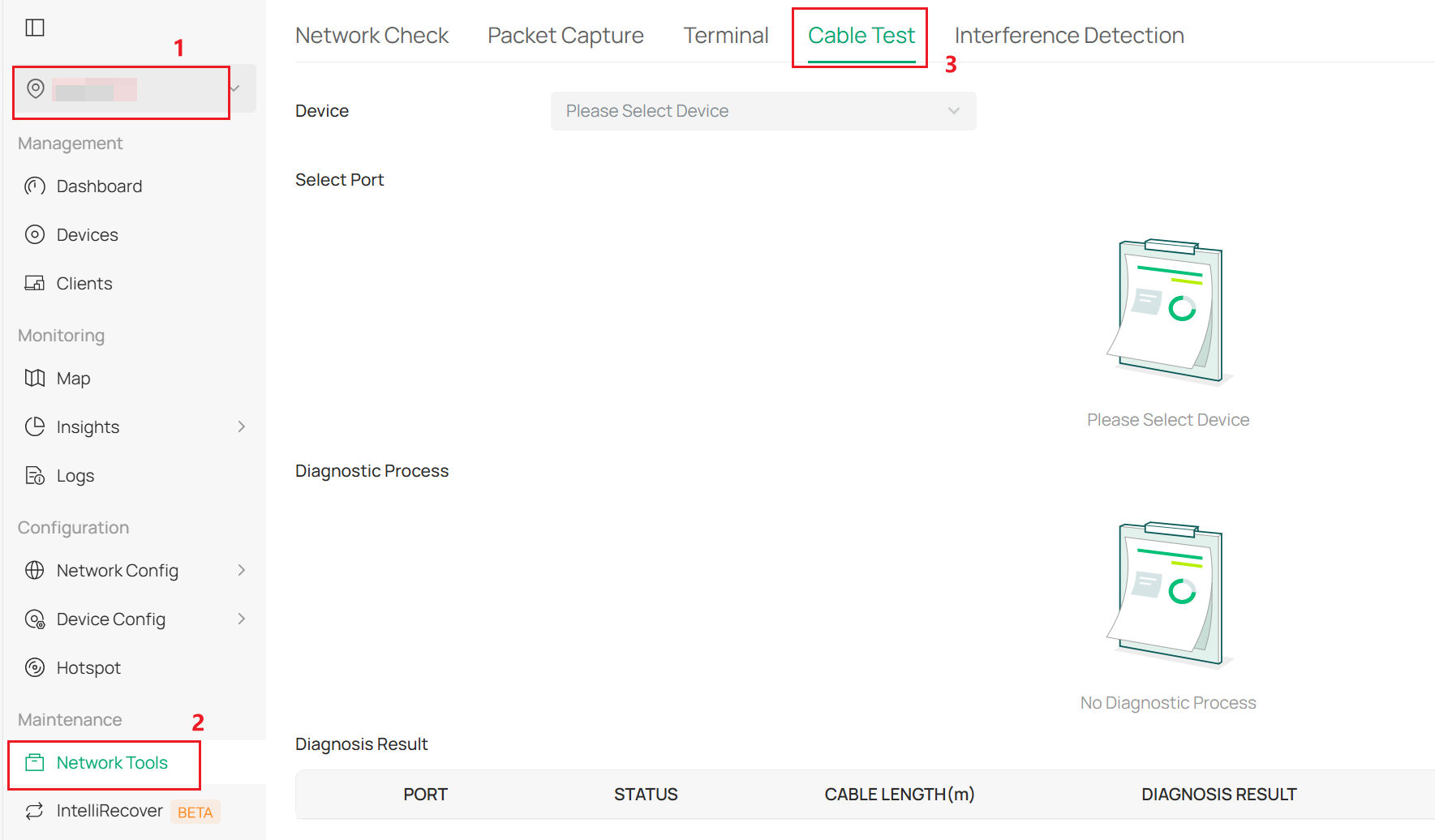The height and width of the screenshot is (840, 1435).
Task: Click the location pin icon in site selector
Action: click(x=35, y=89)
